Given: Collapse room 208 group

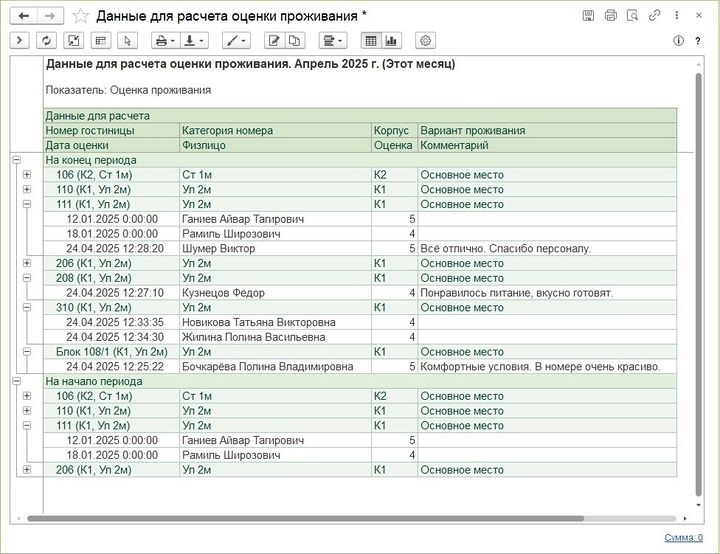Looking at the screenshot, I should [27, 278].
